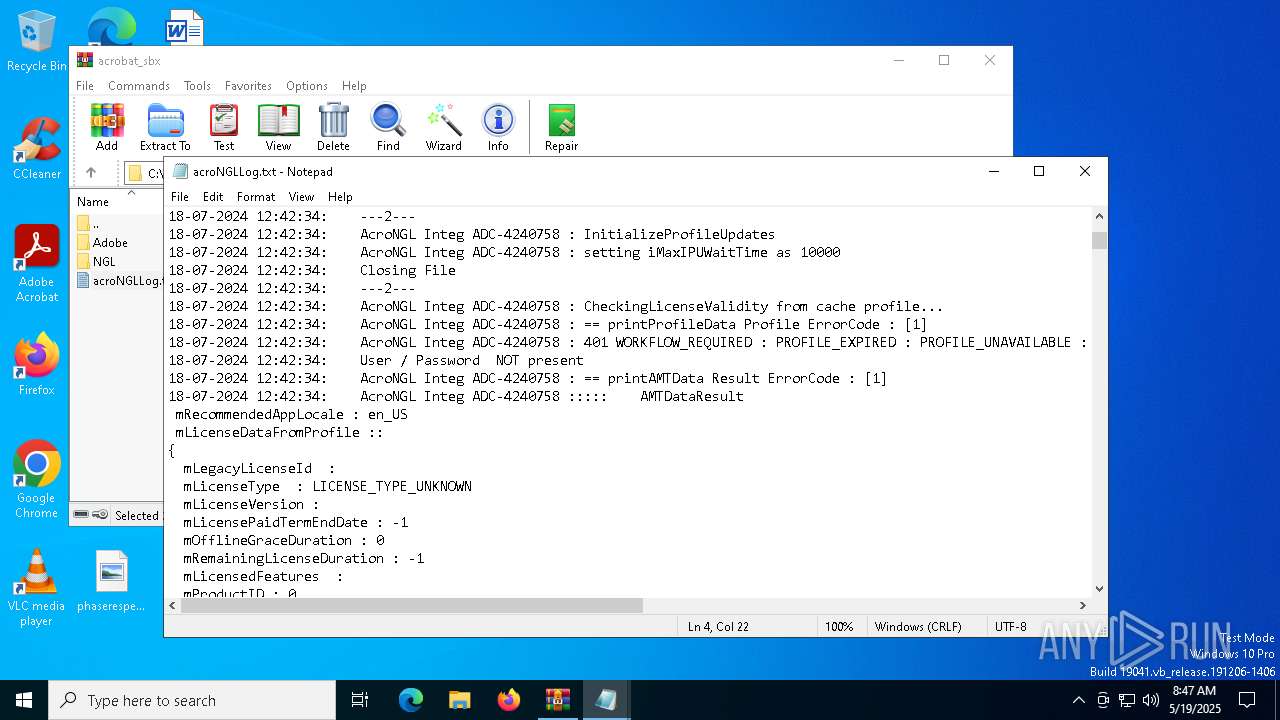Open CCleaner desktop shortcut
This screenshot has height=720, width=1280.
coord(37,149)
